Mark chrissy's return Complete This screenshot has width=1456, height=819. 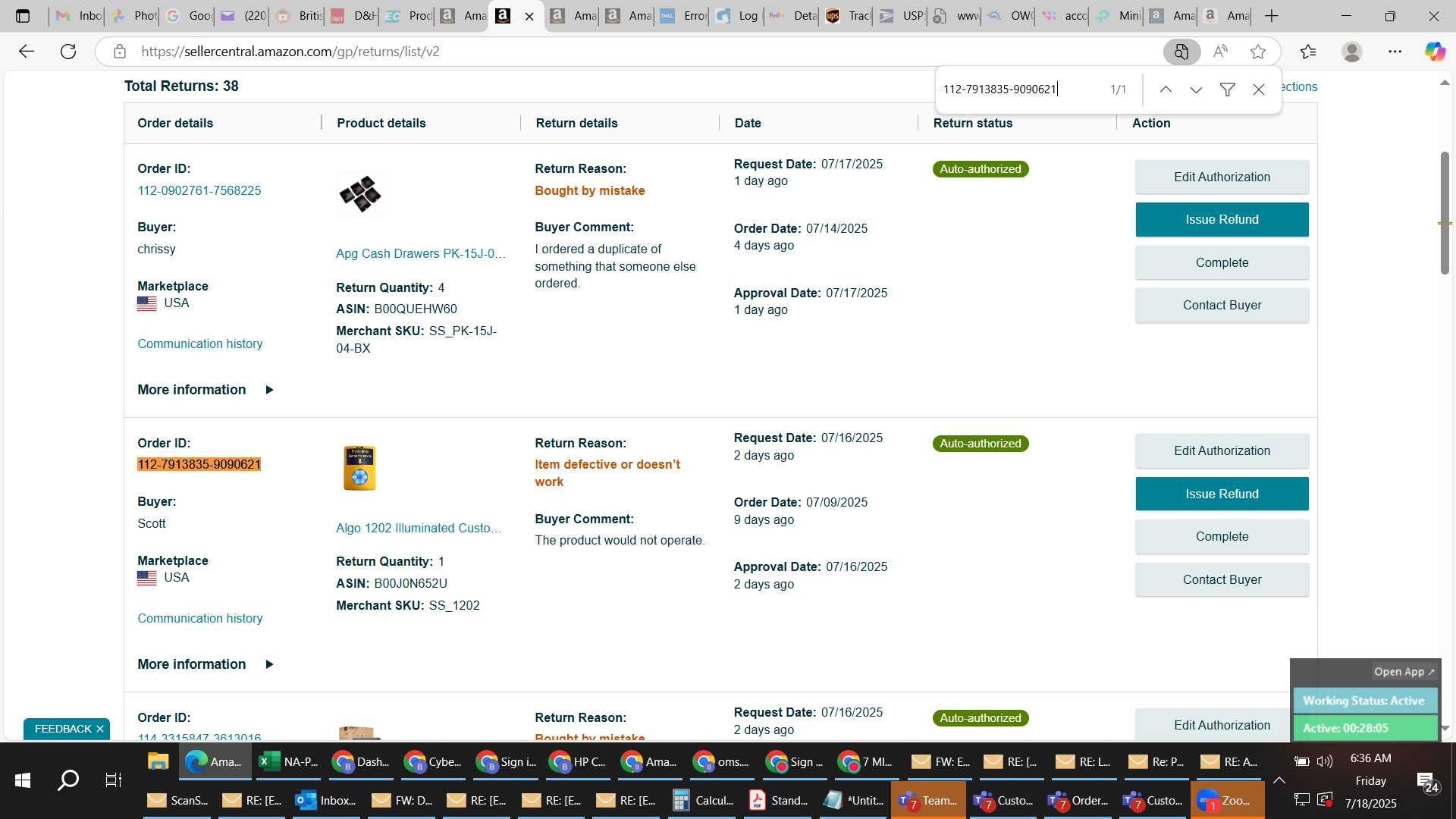1222,262
